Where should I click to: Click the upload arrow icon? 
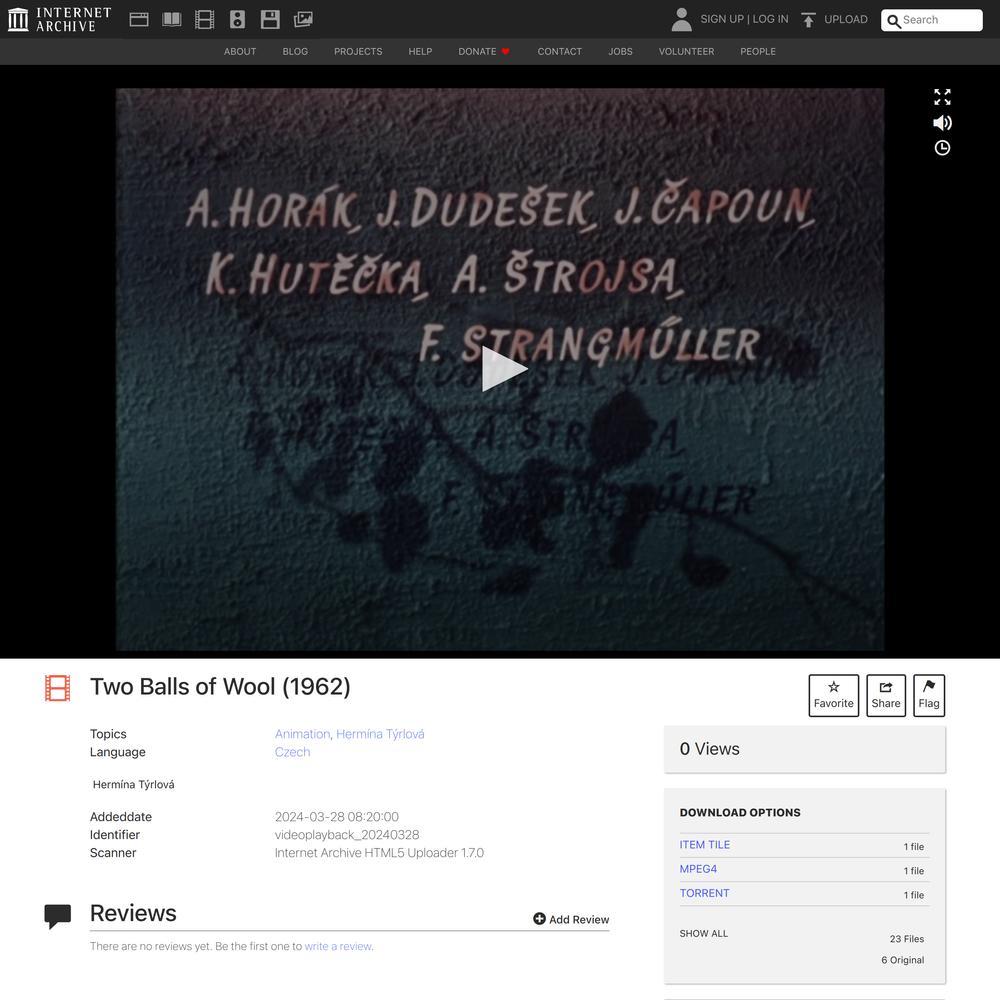pos(808,20)
